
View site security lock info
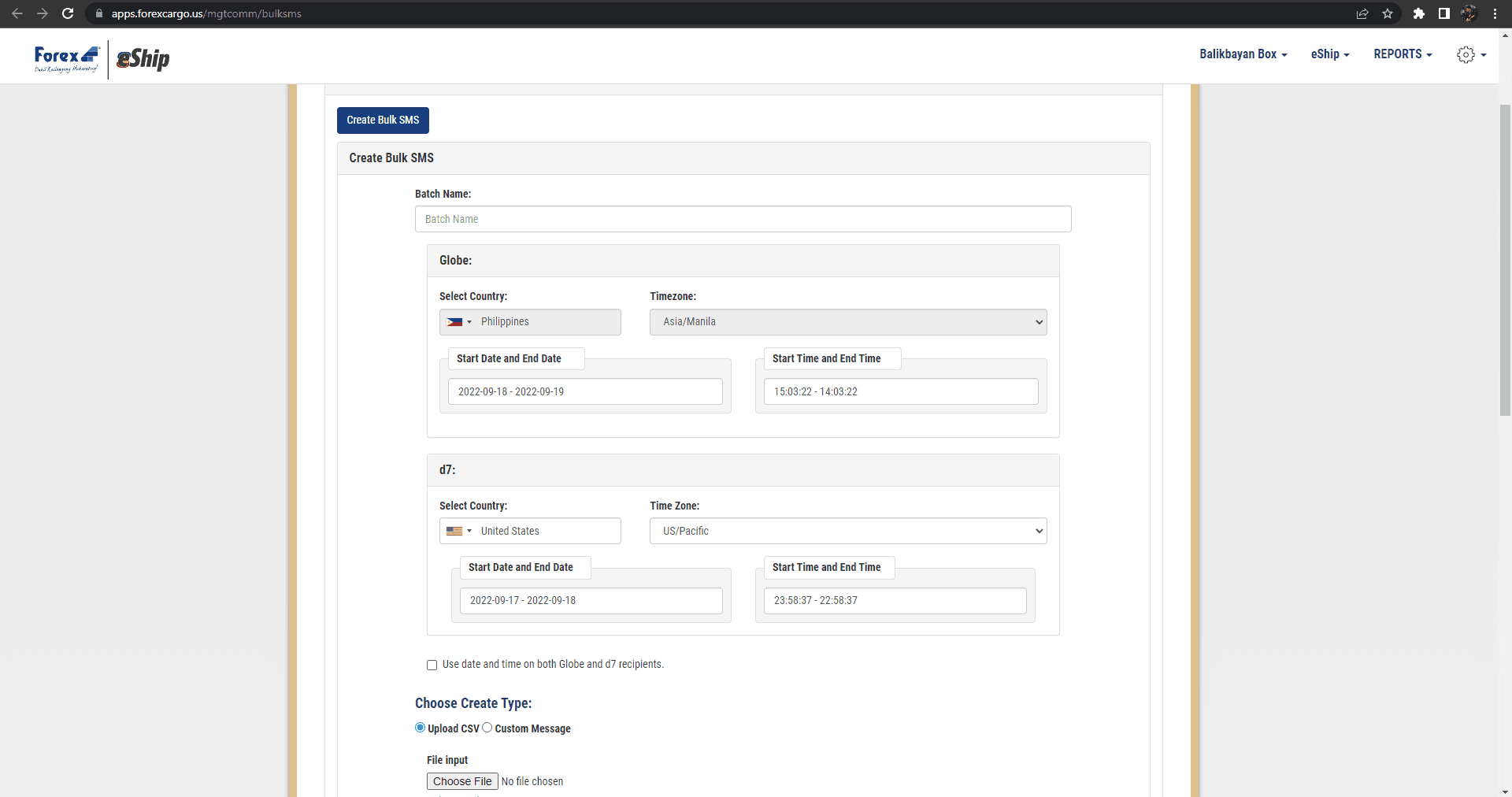[99, 13]
